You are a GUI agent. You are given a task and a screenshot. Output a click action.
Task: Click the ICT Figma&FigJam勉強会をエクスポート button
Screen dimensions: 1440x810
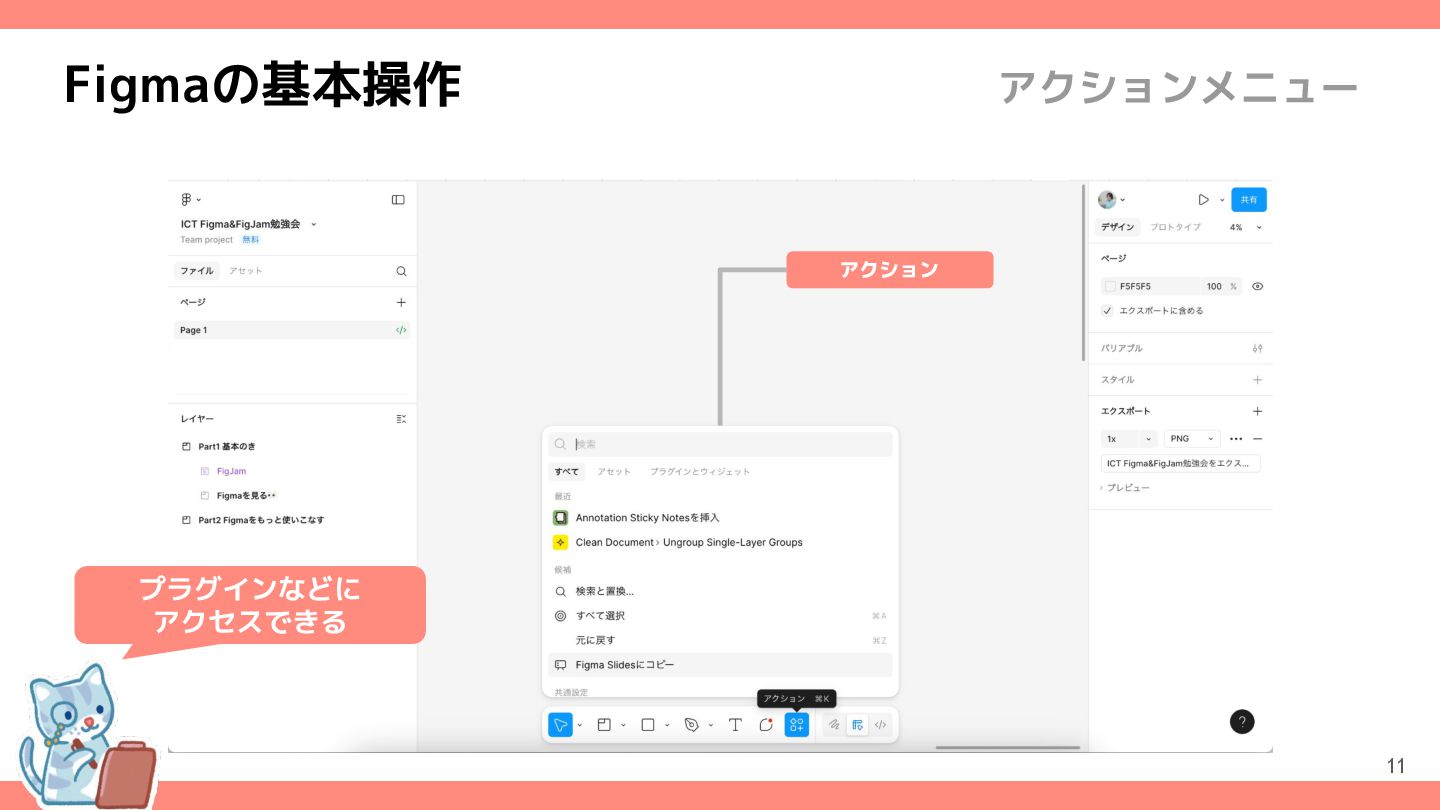(x=1181, y=464)
